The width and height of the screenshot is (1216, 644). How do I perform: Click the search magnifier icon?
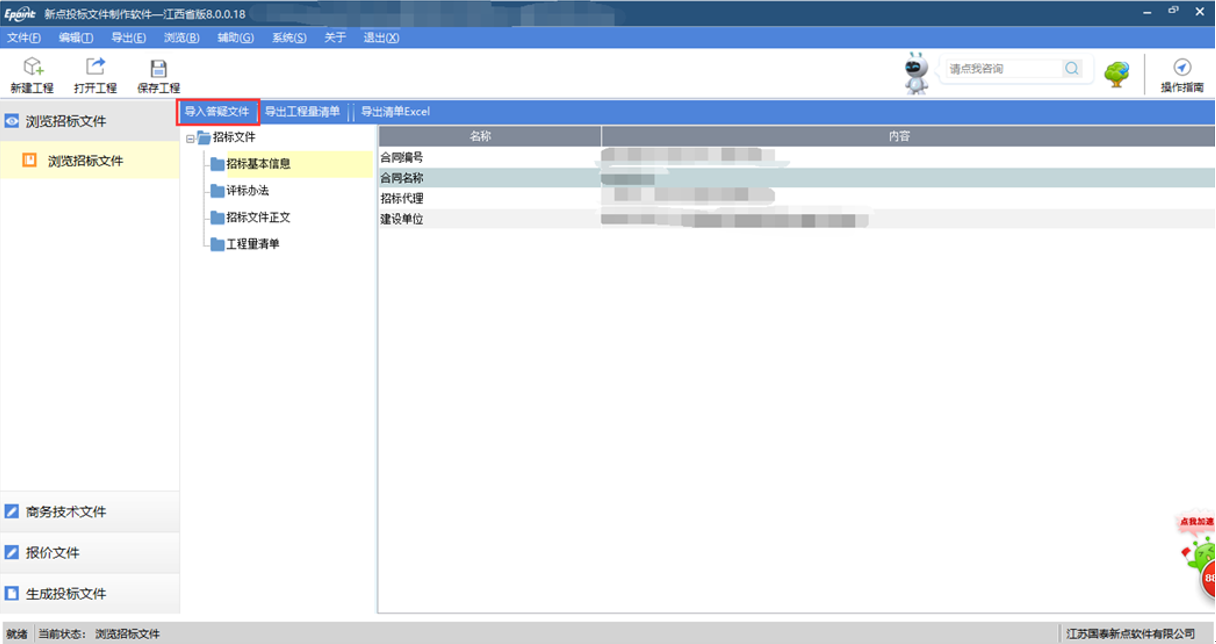pos(1072,69)
